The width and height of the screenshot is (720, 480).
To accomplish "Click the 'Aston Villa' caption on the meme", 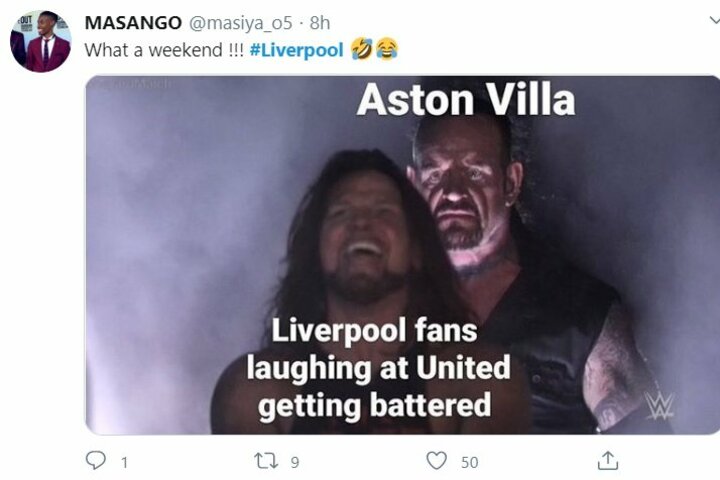I will click(466, 100).
